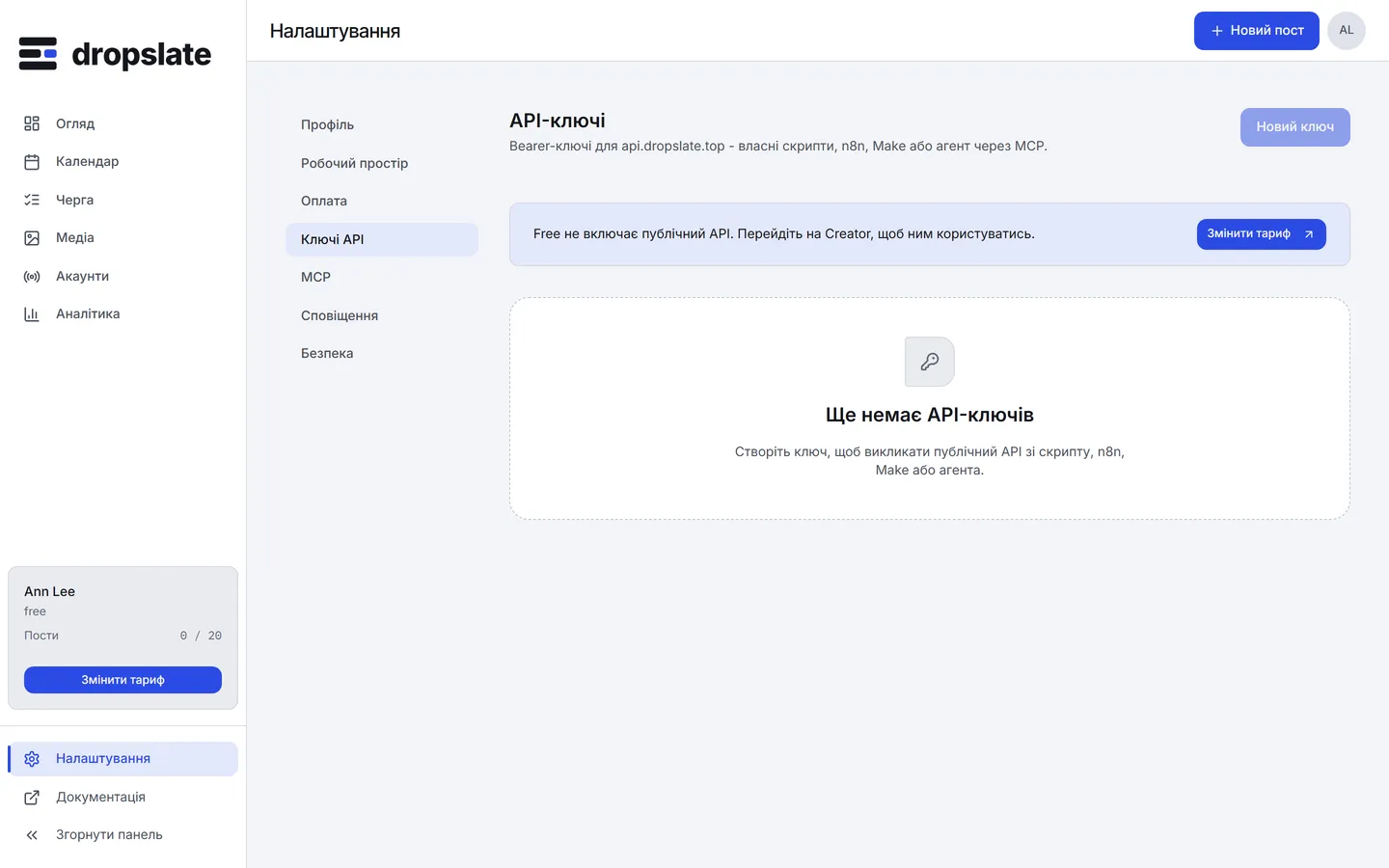Click the Пости label in account card
This screenshot has width=1389, height=868.
(41, 636)
